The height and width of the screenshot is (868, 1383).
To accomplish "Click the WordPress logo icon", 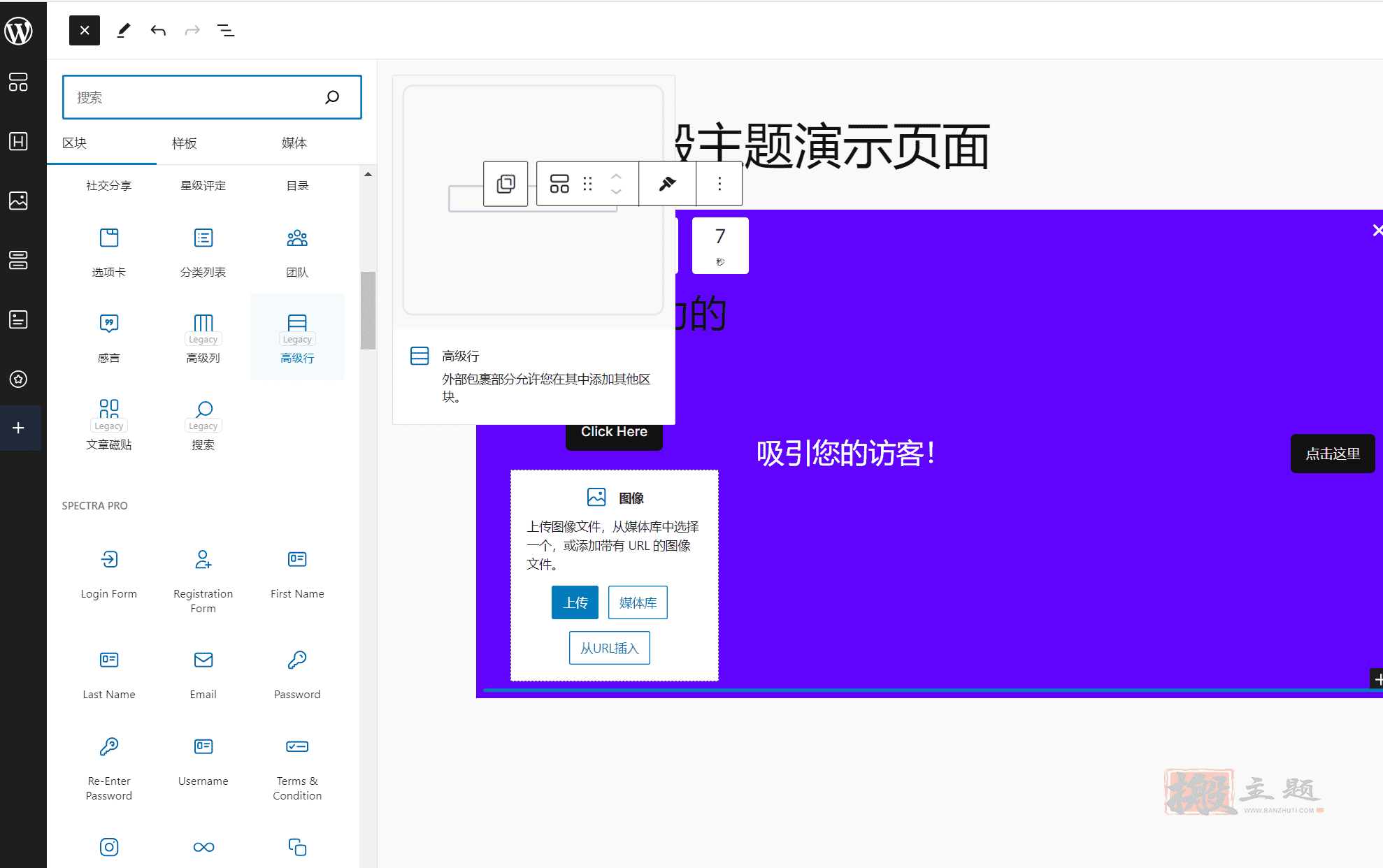I will pyautogui.click(x=19, y=30).
